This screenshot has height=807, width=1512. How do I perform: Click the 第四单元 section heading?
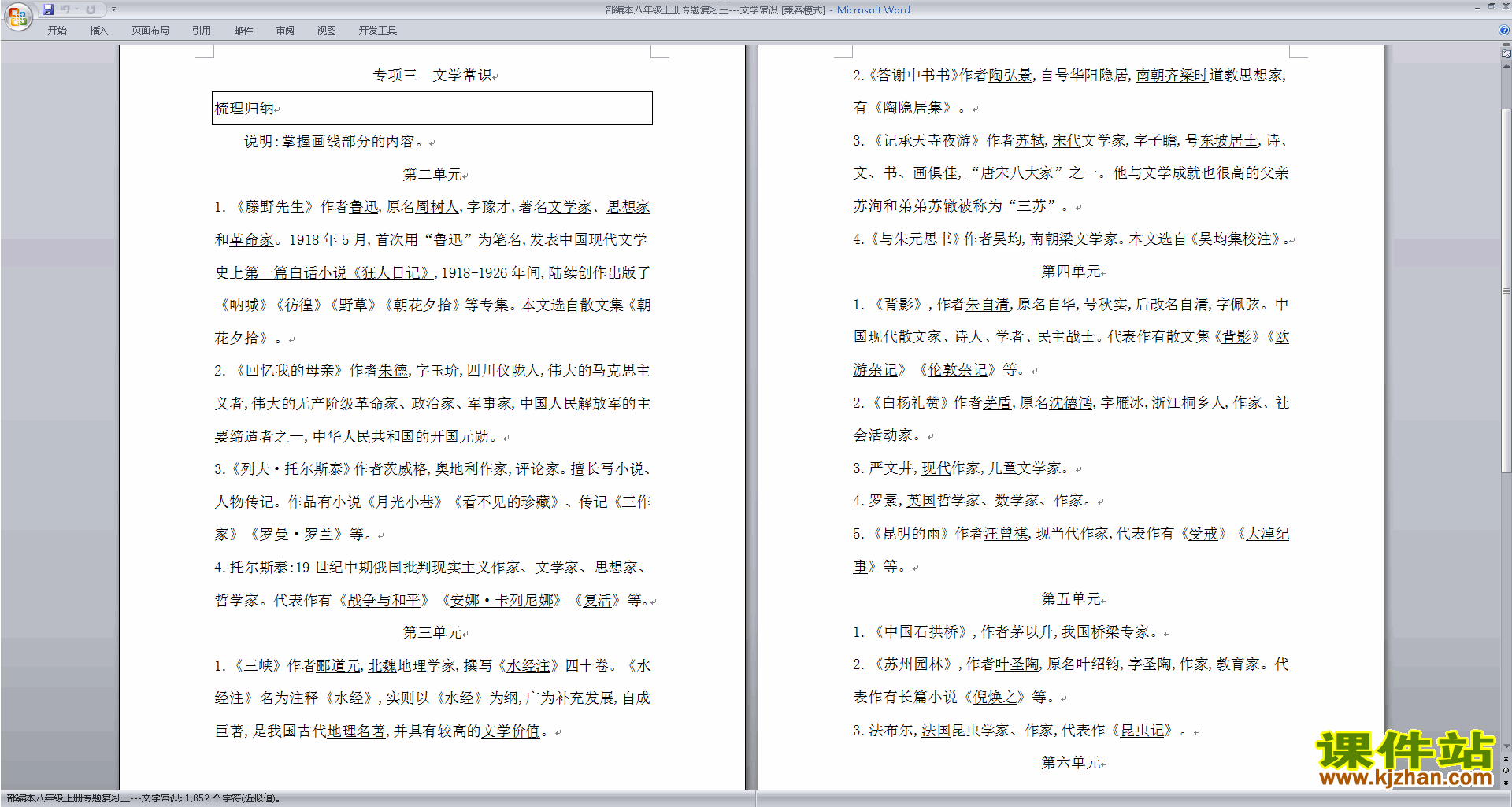pyautogui.click(x=1071, y=271)
